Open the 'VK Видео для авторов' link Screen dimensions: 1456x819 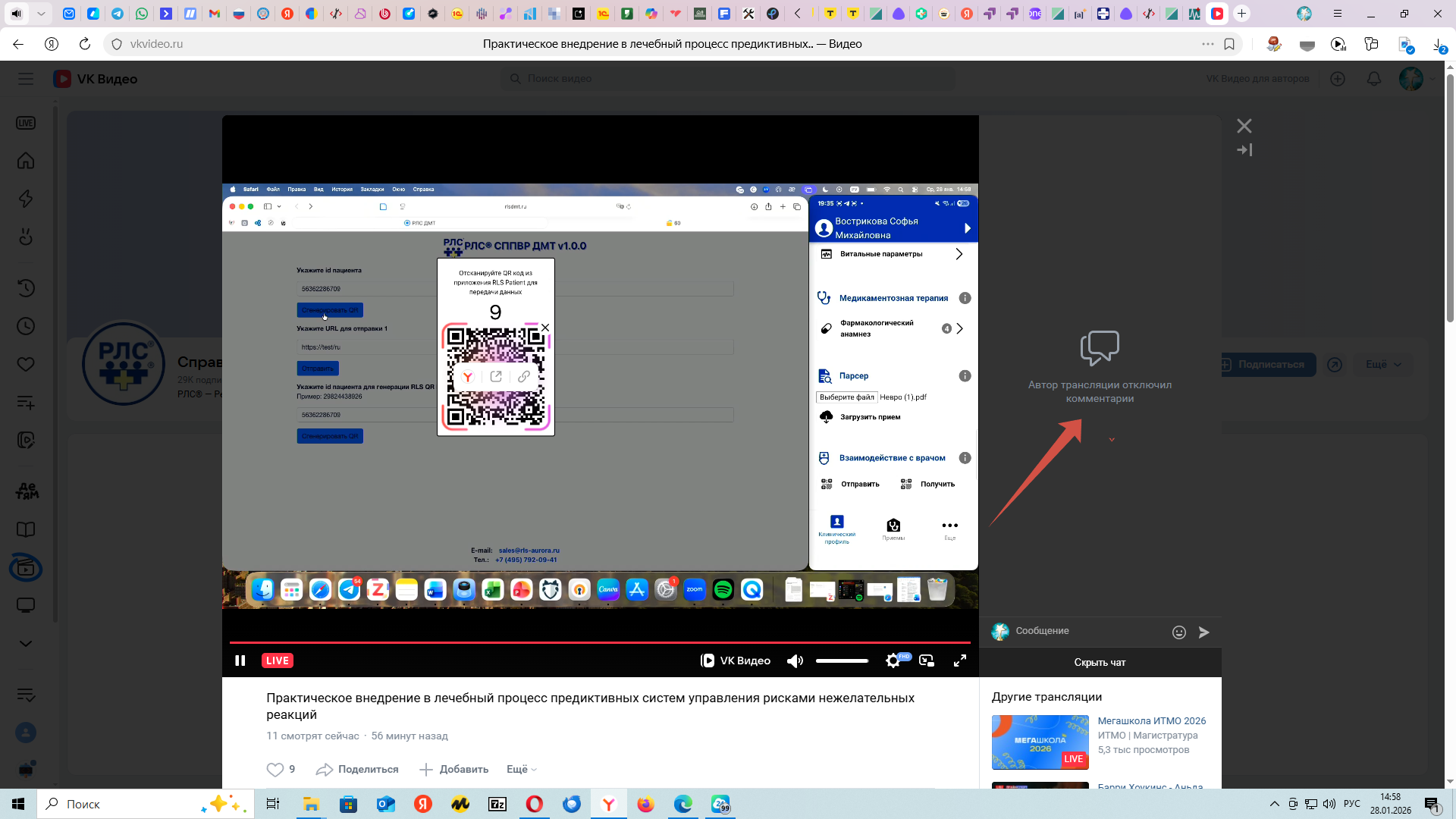pyautogui.click(x=1257, y=79)
